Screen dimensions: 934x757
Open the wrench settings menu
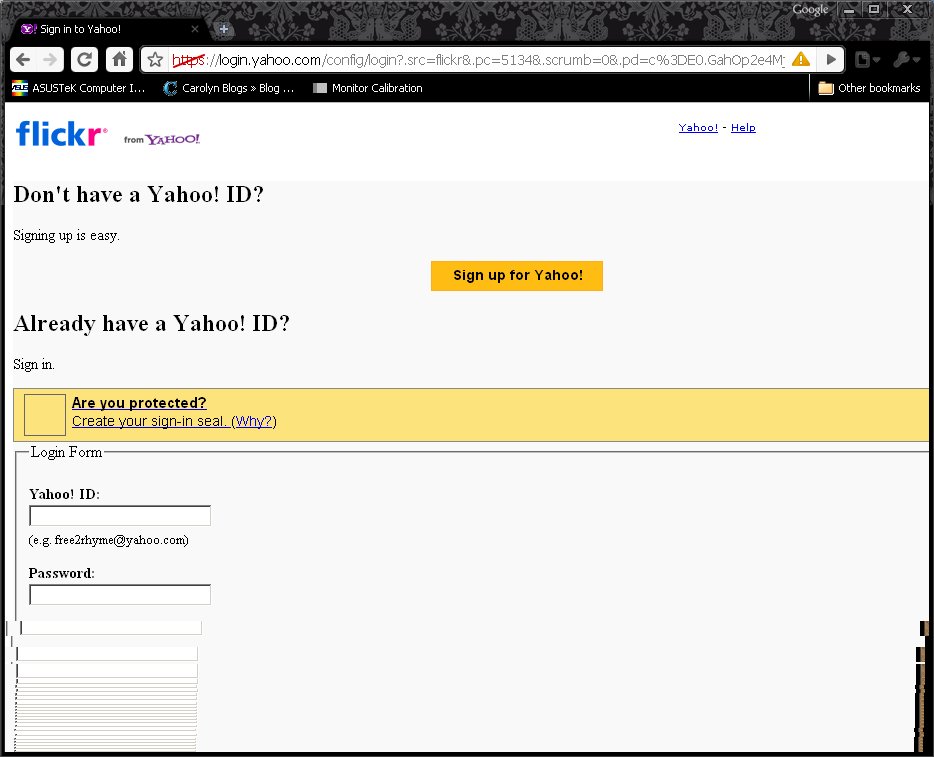pos(907,60)
